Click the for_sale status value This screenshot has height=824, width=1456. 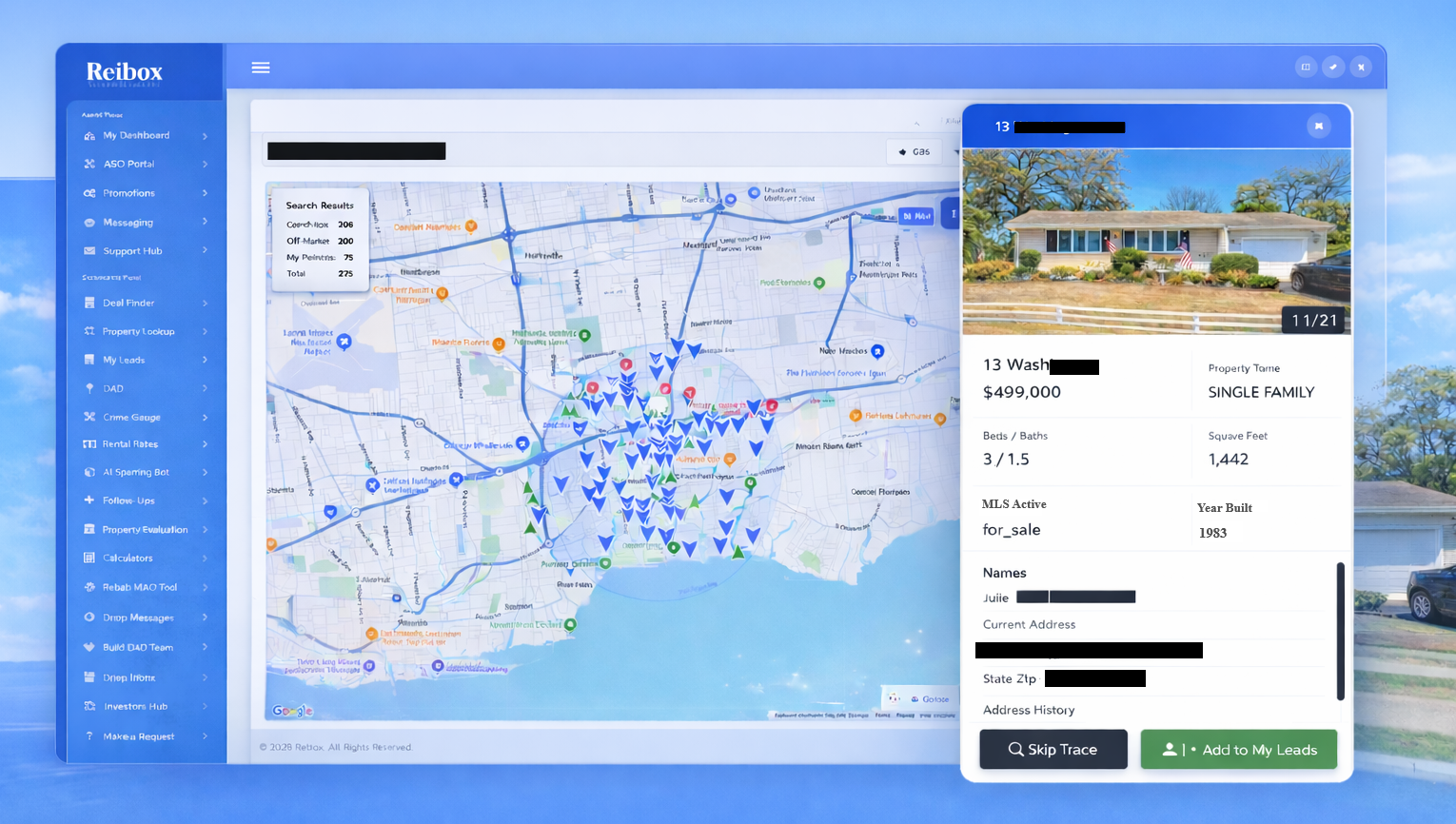1012,530
